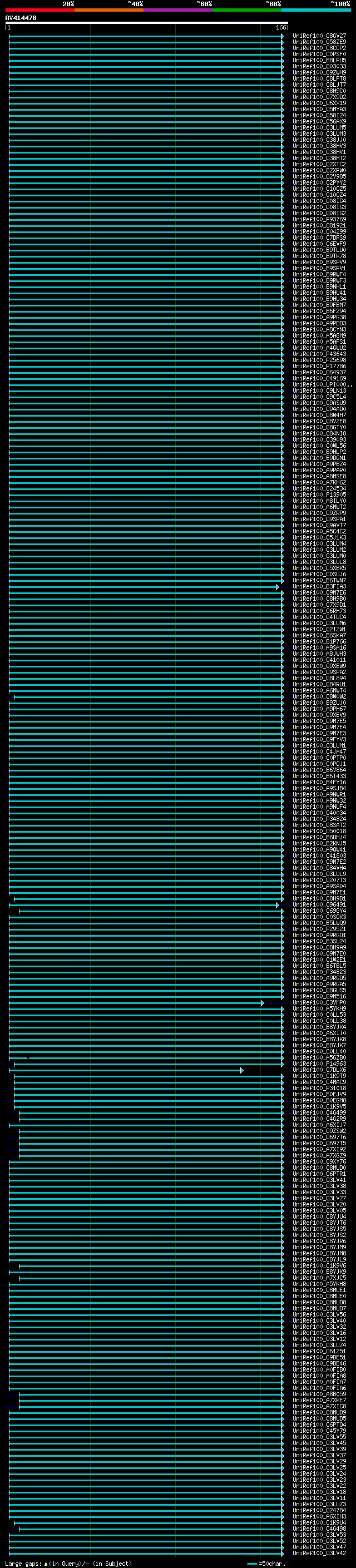Click hit label UniRef100_C4JA47
The width and height of the screenshot is (356, 1568).
(x=319, y=752)
